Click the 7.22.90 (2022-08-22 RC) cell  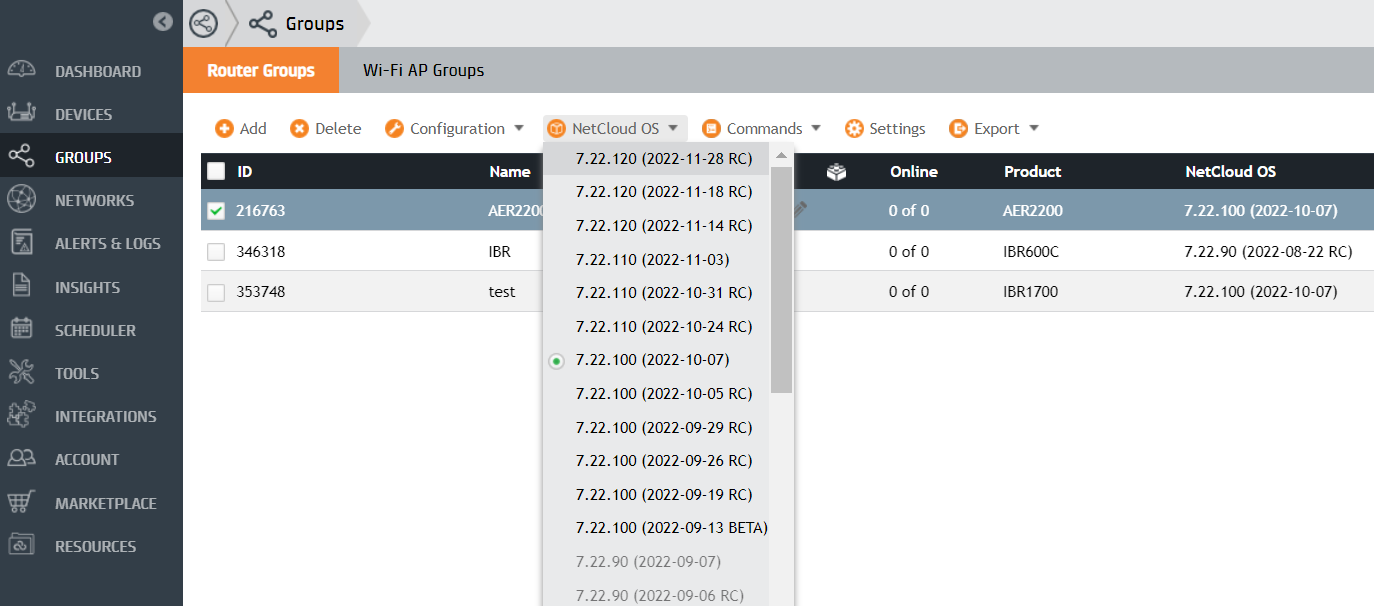pos(1268,252)
